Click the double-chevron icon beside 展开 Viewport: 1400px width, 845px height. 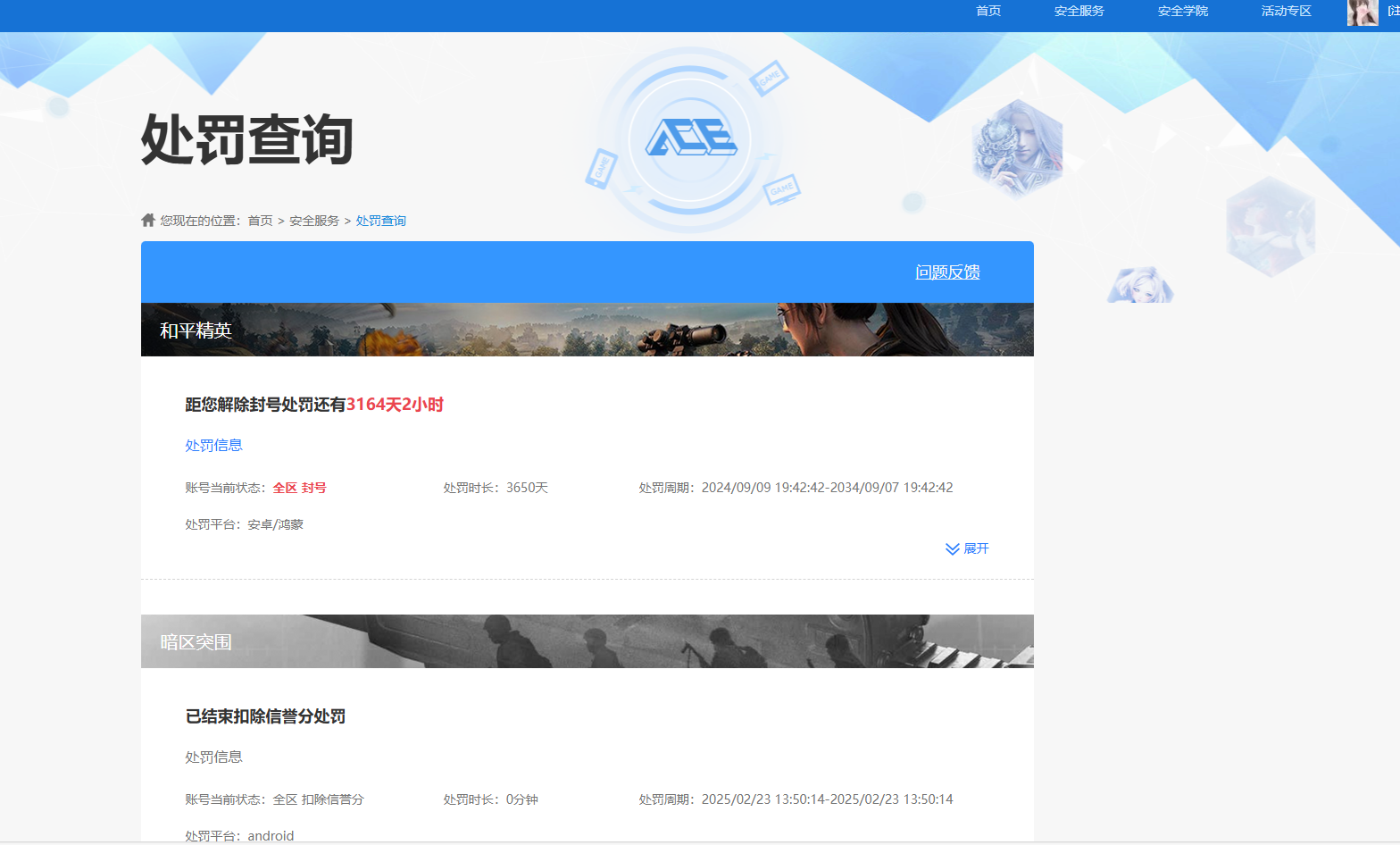click(952, 548)
